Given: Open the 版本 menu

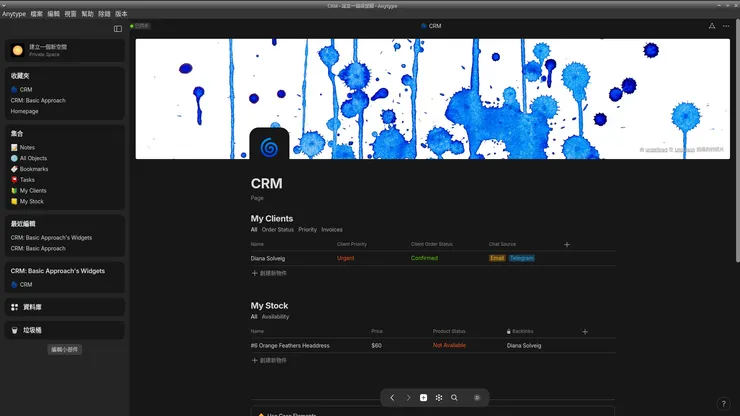Looking at the screenshot, I should pyautogui.click(x=121, y=14).
